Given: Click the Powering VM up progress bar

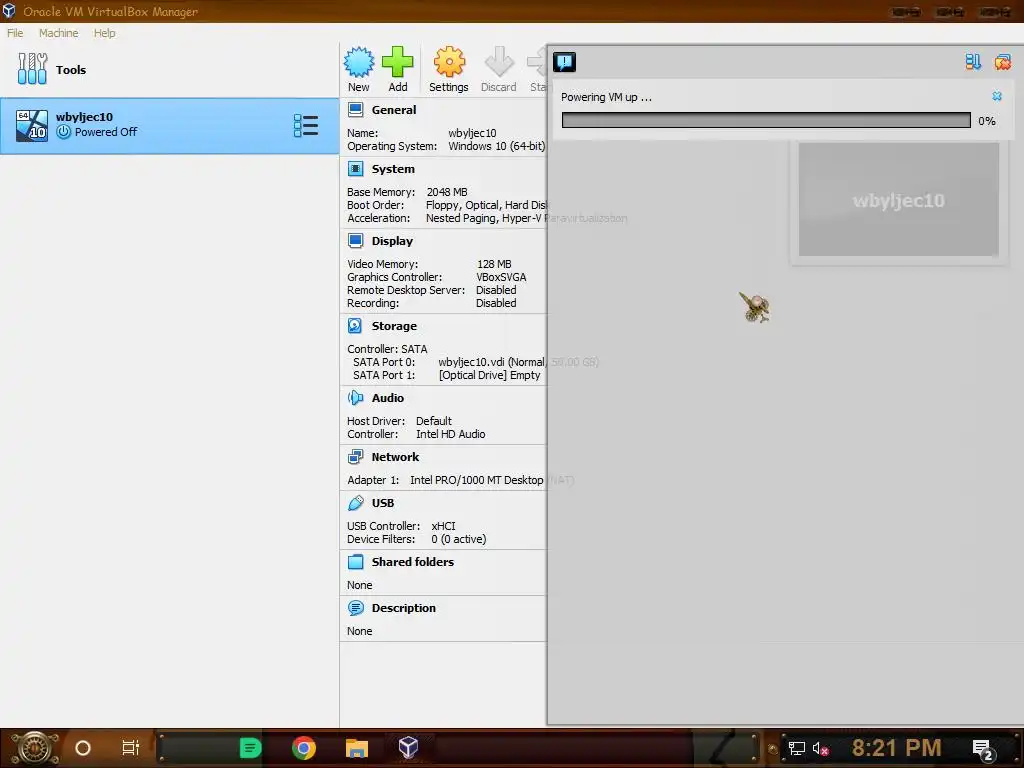Looking at the screenshot, I should [766, 120].
